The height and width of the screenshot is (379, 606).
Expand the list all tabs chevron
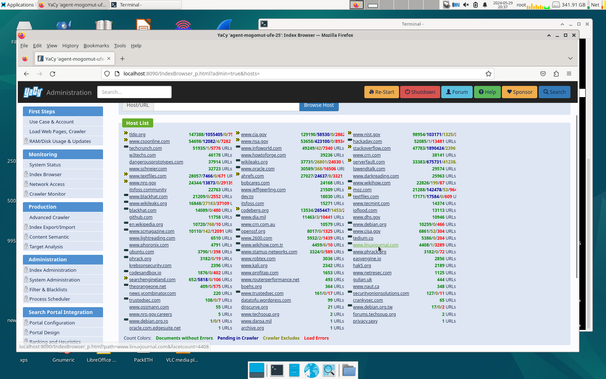(570, 59)
